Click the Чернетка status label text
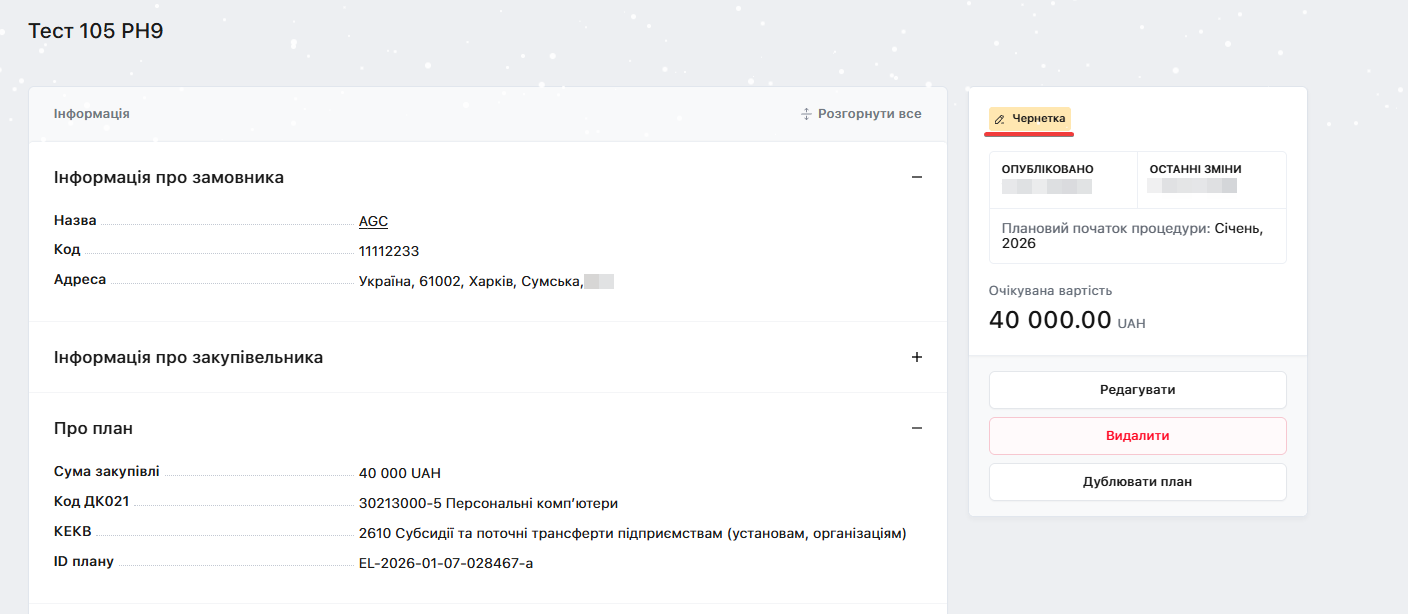 (1039, 119)
